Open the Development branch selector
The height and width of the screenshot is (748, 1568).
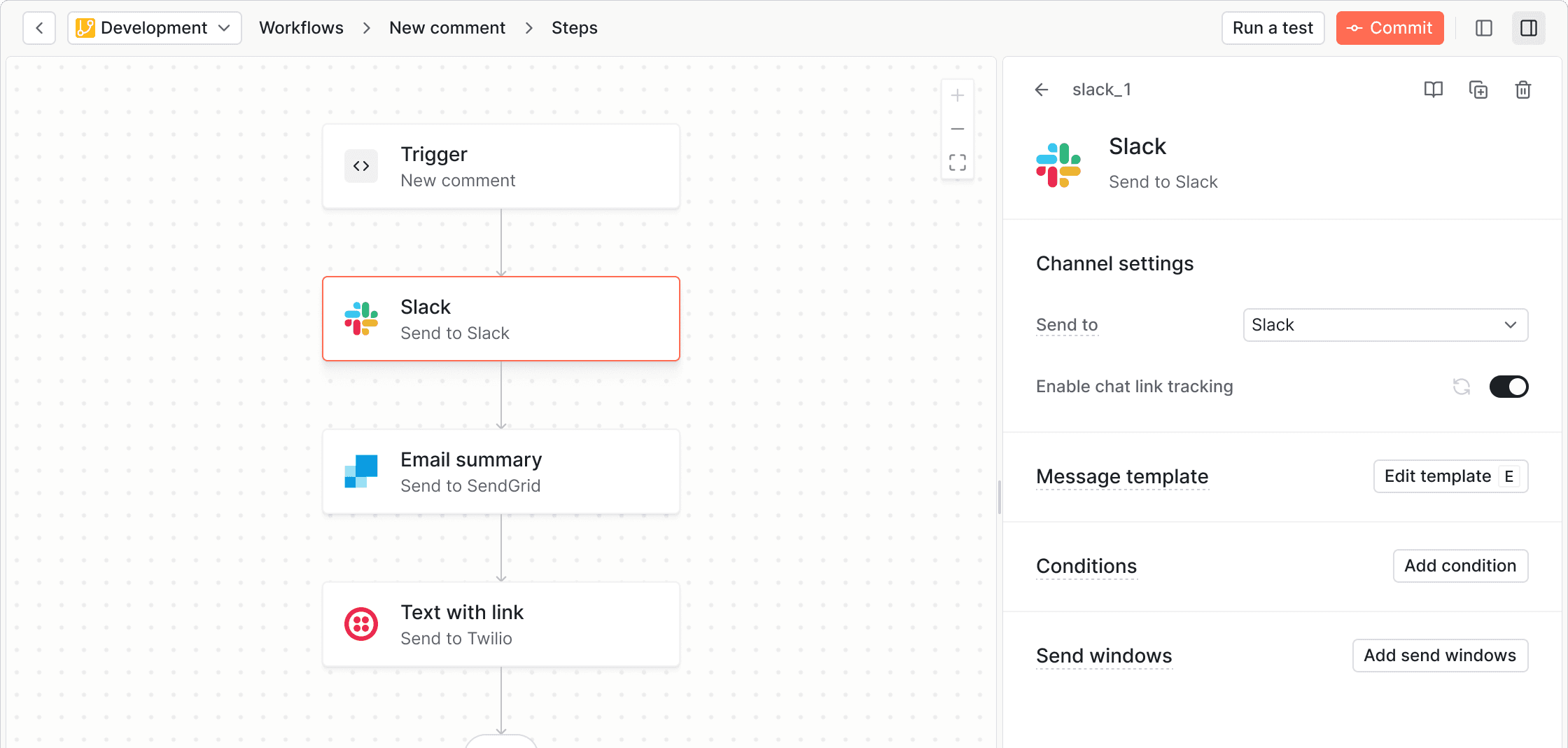(154, 28)
